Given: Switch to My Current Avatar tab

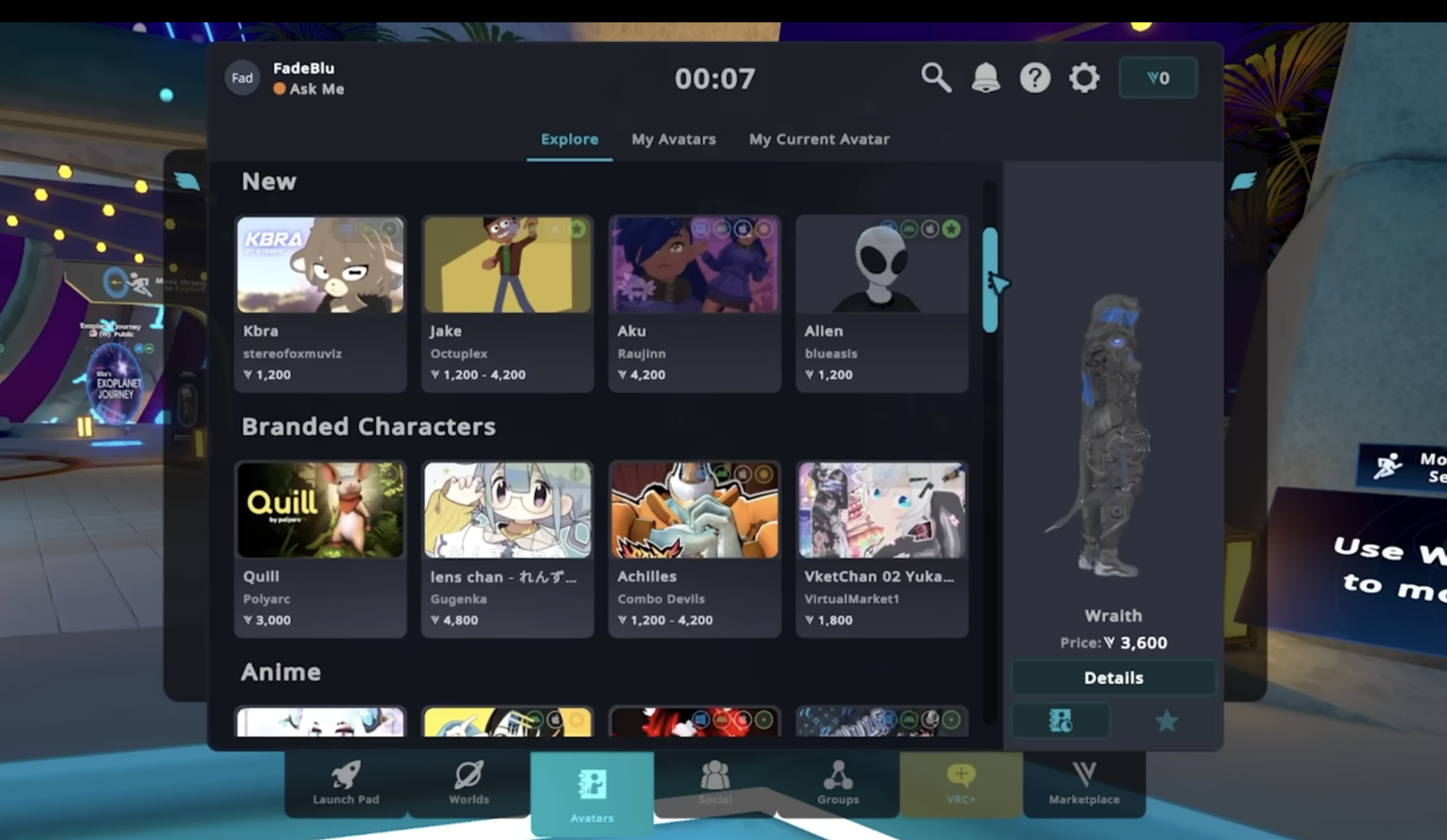Looking at the screenshot, I should (x=819, y=140).
